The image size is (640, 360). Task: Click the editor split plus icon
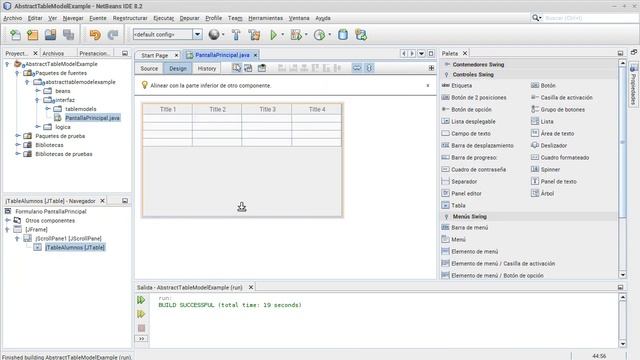pos(431,68)
